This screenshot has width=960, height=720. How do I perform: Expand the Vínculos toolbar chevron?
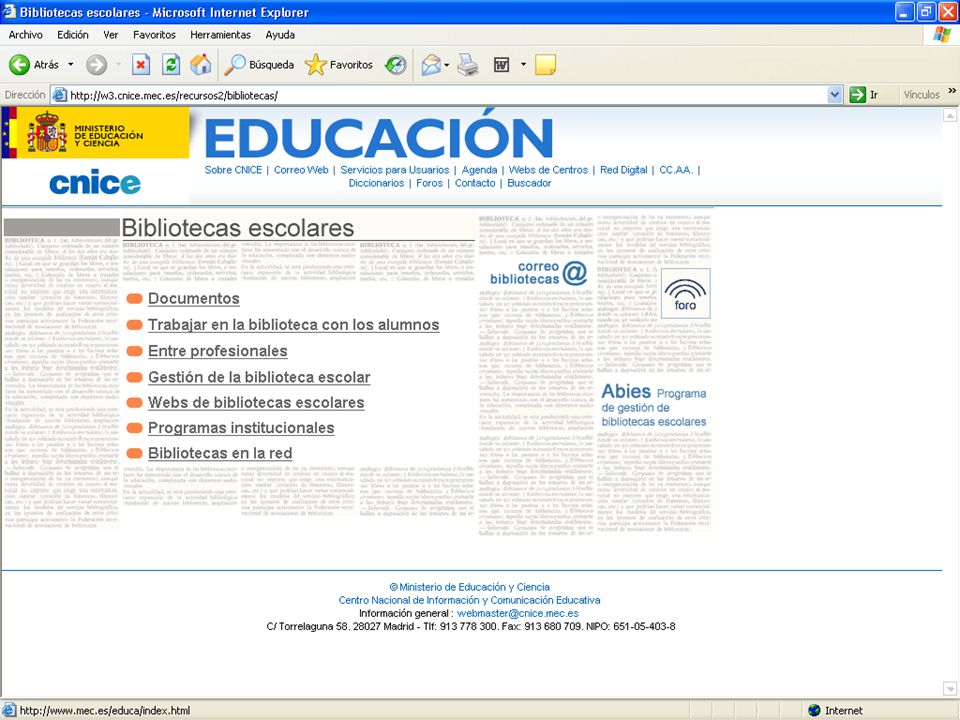(952, 91)
